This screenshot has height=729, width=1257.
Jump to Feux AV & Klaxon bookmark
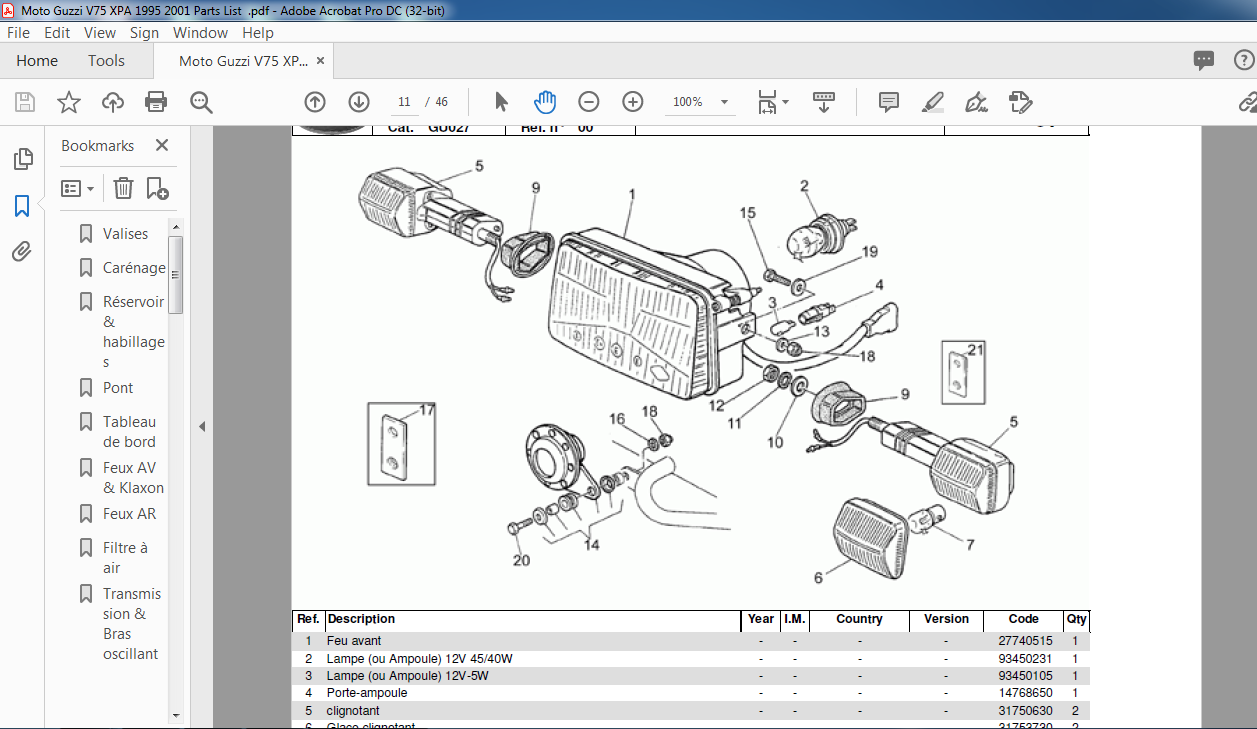(x=133, y=478)
